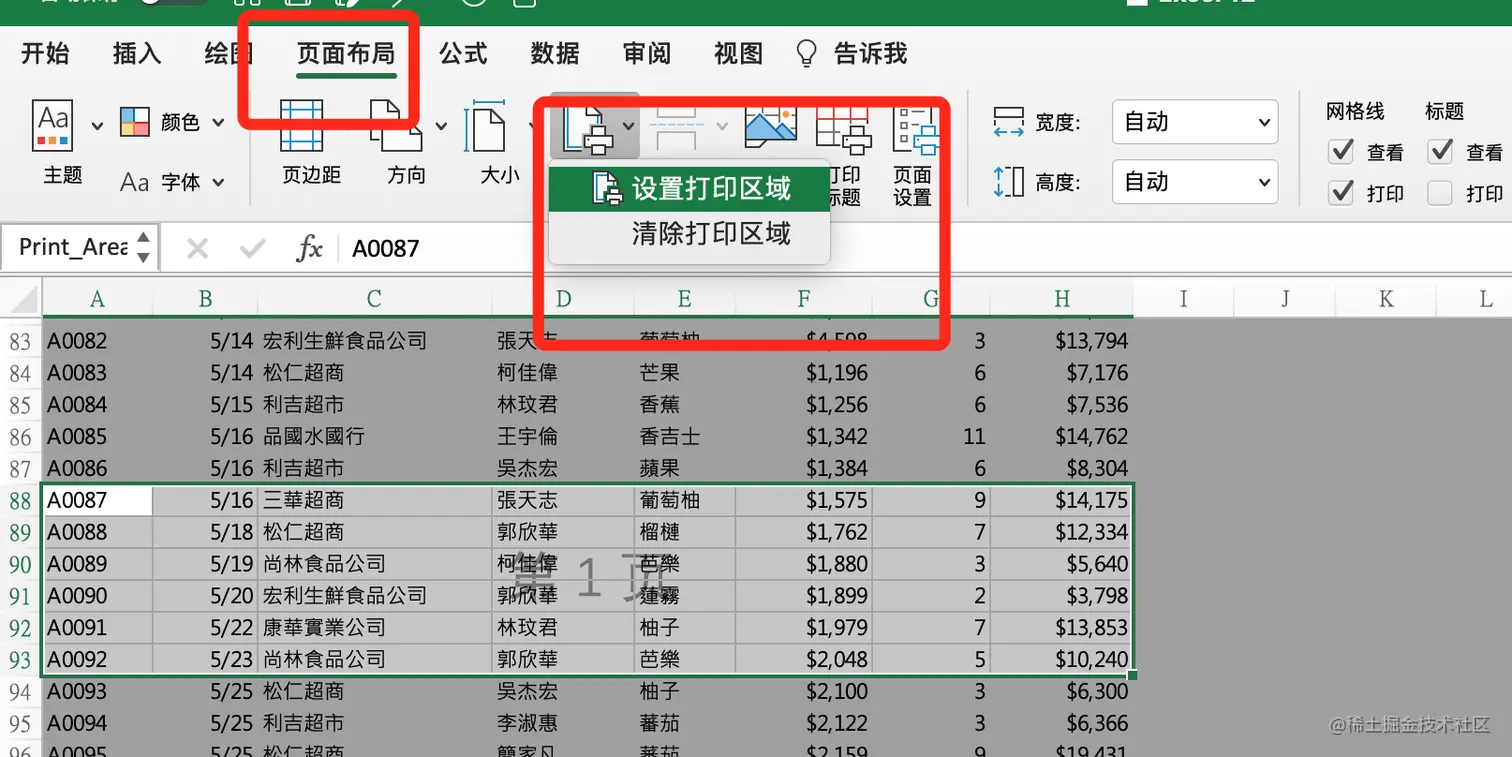
Task: Switch to the 开始 Home tab
Action: pyautogui.click(x=45, y=53)
